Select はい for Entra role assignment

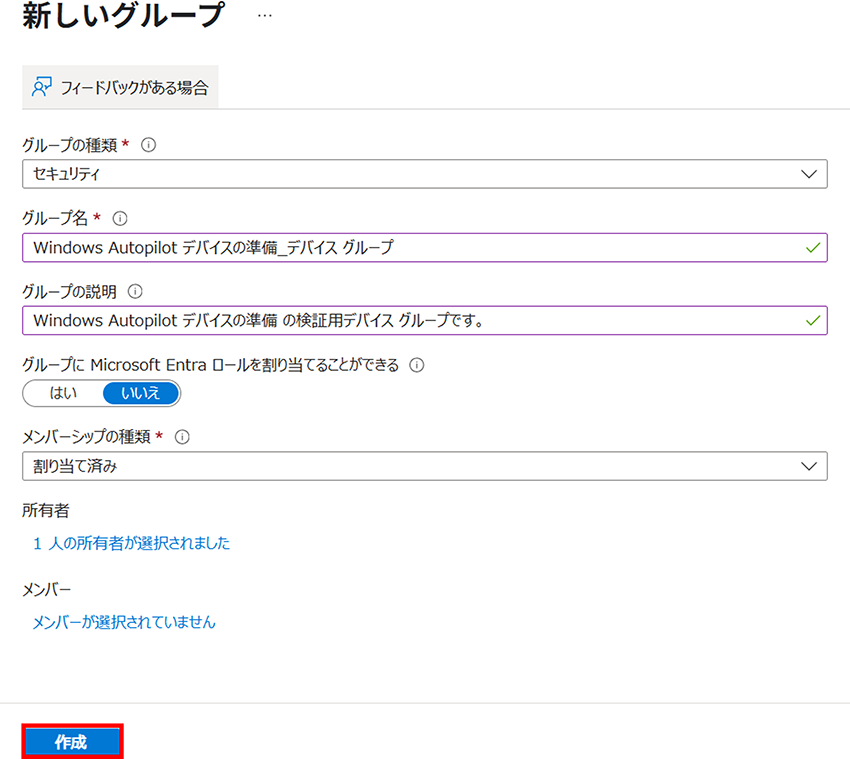pyautogui.click(x=63, y=393)
